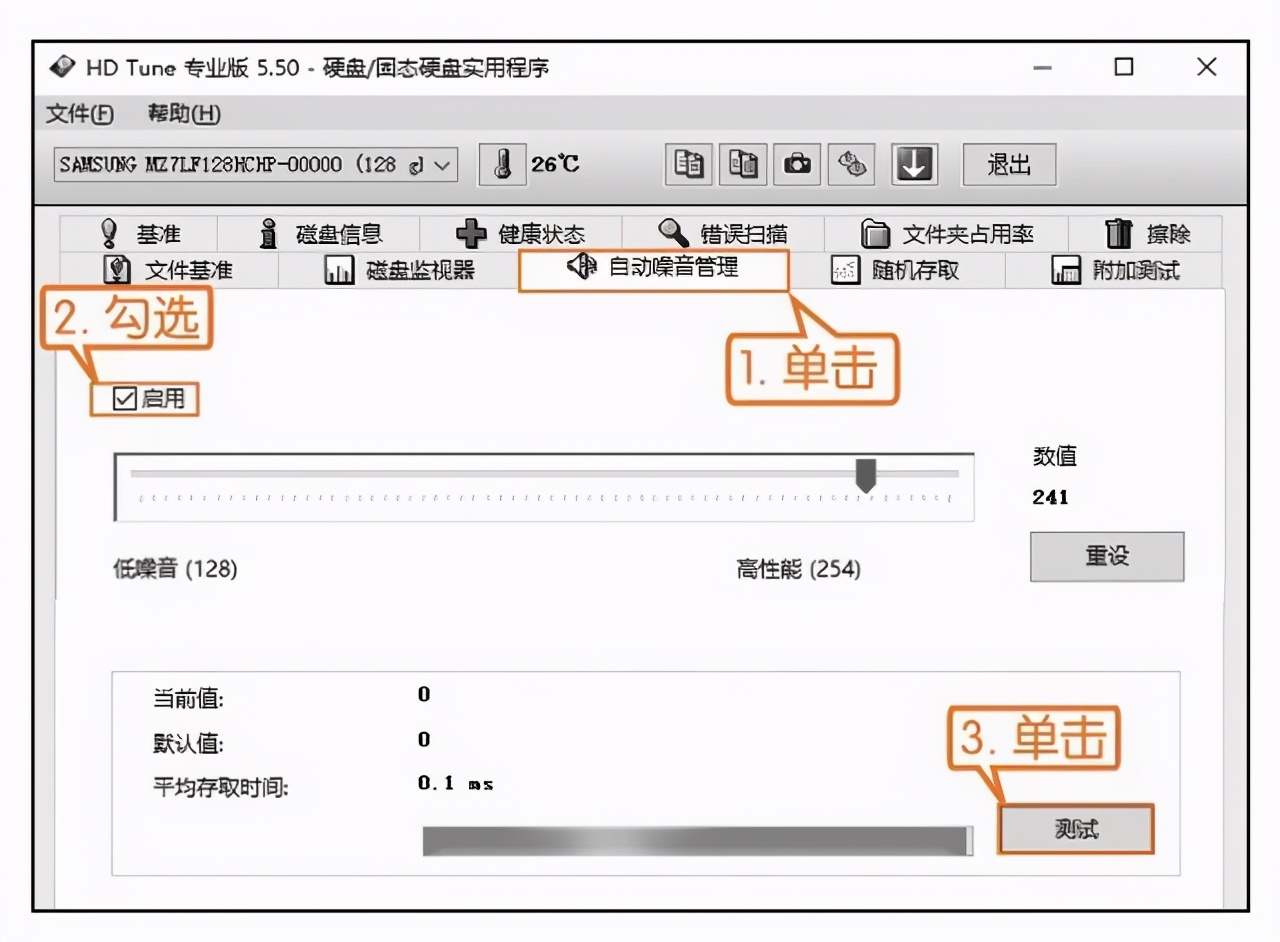
Task: Select the 自动噪音管理 tab
Action: [x=653, y=268]
